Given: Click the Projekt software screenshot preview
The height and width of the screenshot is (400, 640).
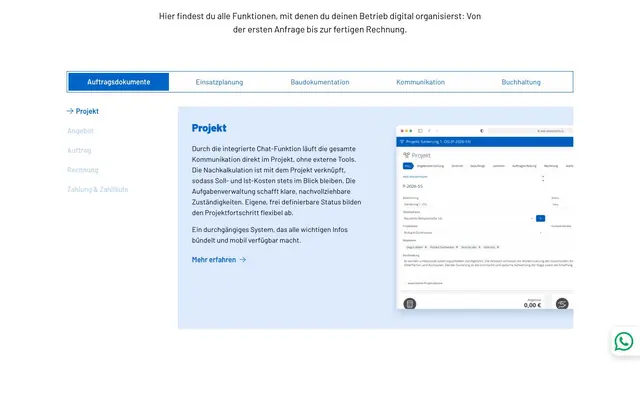Looking at the screenshot, I should (484, 217).
